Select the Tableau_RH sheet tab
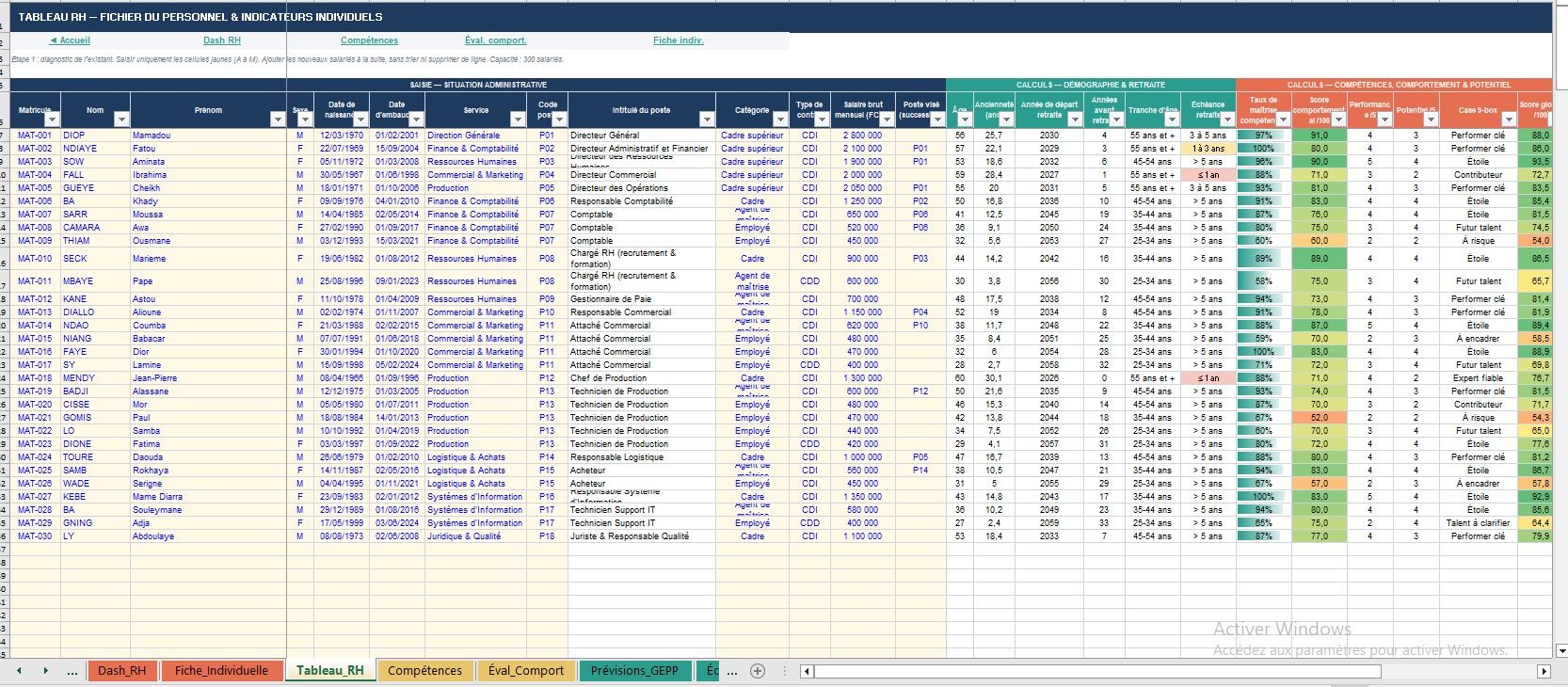 point(329,671)
